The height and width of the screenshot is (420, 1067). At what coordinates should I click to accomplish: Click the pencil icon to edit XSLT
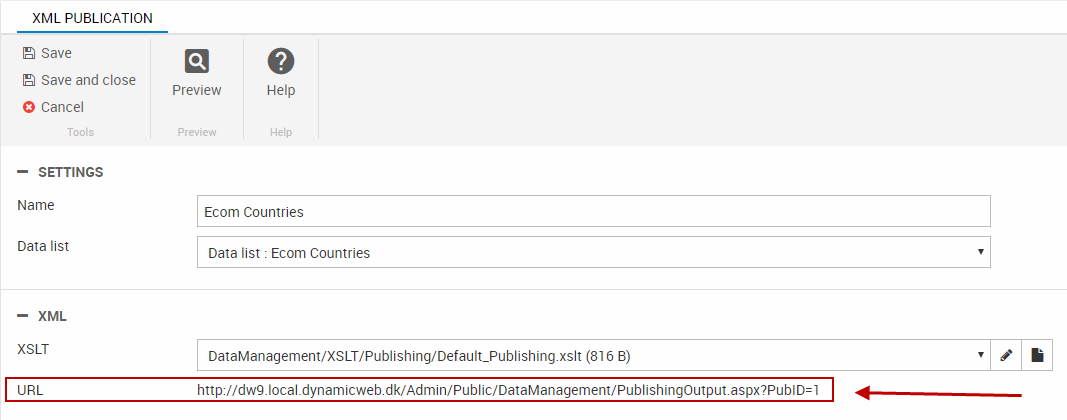coord(1006,355)
